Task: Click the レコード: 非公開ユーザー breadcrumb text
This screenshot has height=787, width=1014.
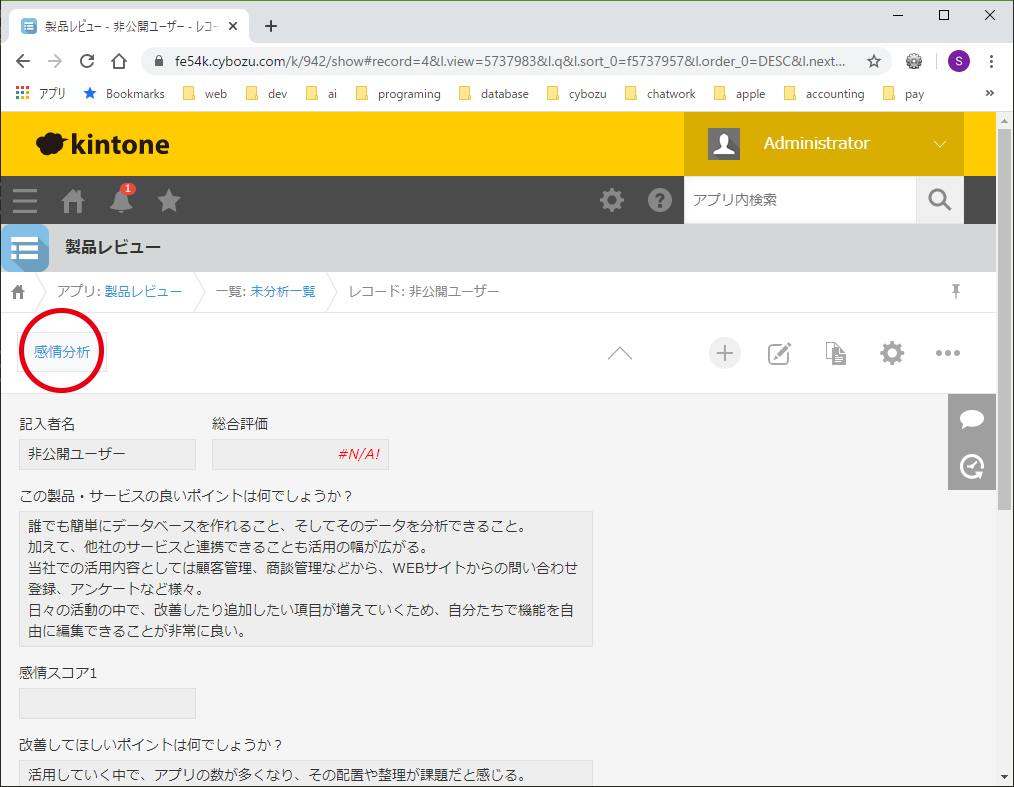Action: (x=424, y=292)
